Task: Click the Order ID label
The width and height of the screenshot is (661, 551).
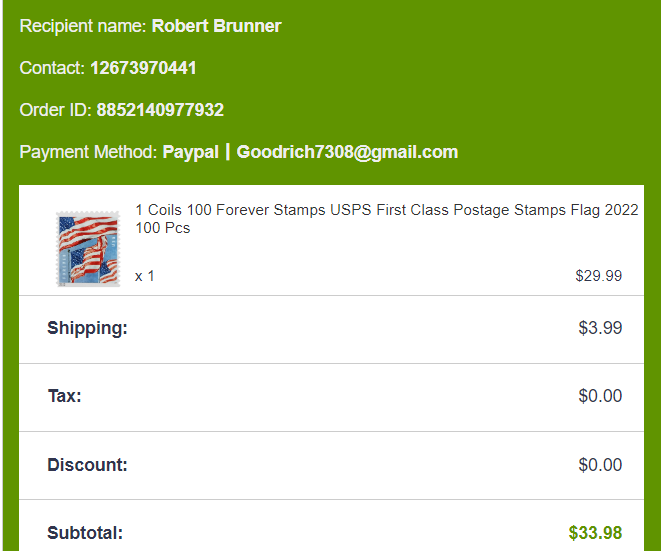Action: 56,110
